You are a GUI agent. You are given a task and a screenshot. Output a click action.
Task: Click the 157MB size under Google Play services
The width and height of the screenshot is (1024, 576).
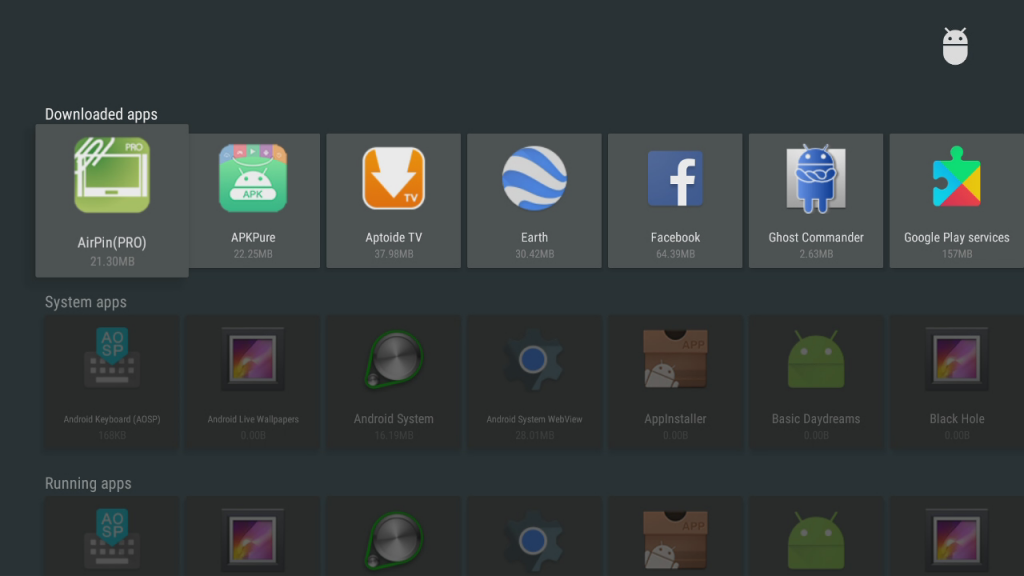pos(957,254)
